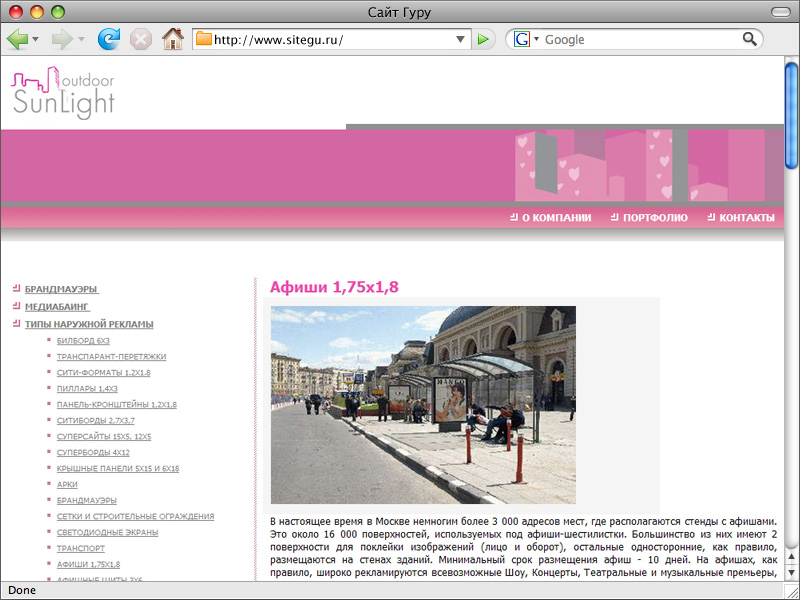800x600 pixels.
Task: Expand the address bar URL history dropdown
Action: pyautogui.click(x=460, y=39)
